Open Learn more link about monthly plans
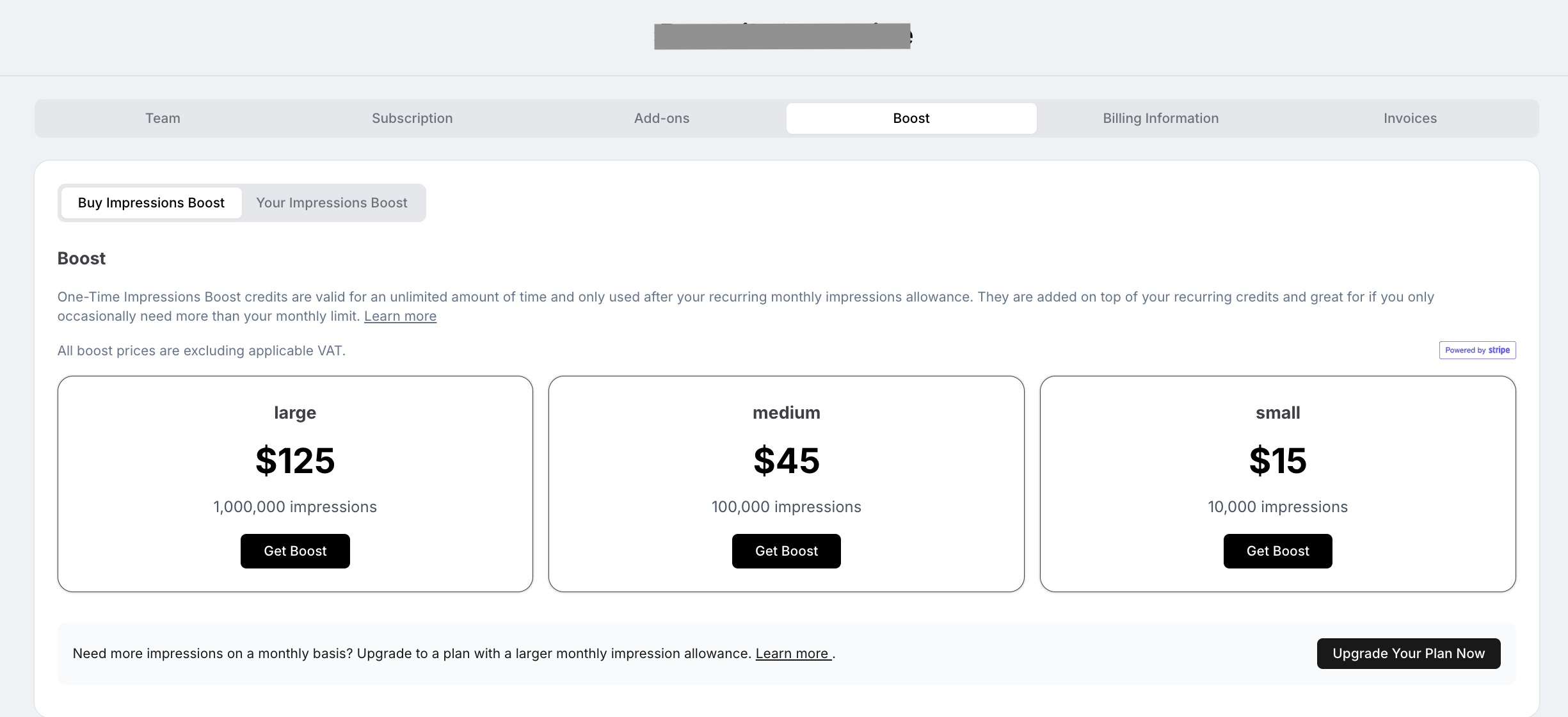1568x717 pixels. tap(792, 654)
